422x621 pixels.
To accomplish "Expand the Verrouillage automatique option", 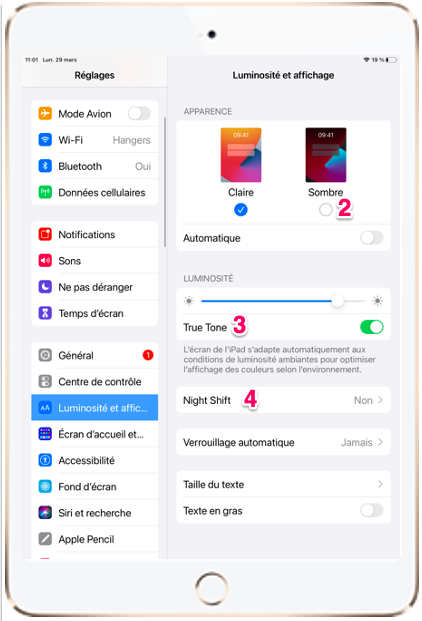I will point(283,442).
